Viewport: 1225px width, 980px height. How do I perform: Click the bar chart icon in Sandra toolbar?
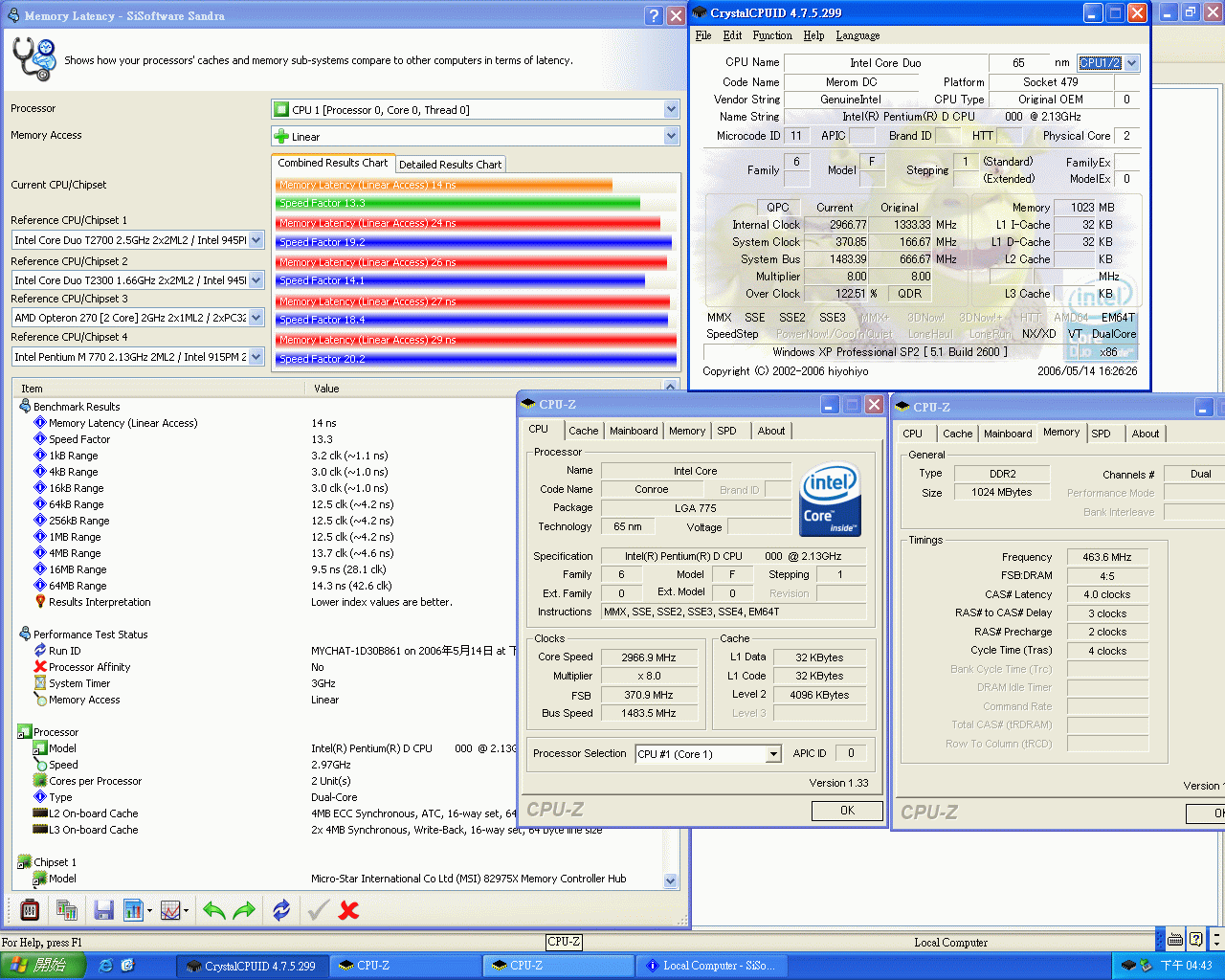click(x=133, y=910)
